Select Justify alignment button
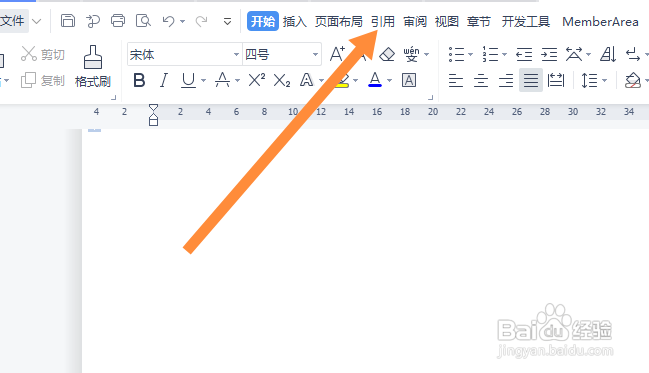Screen dimensions: 649x373 tap(531, 80)
